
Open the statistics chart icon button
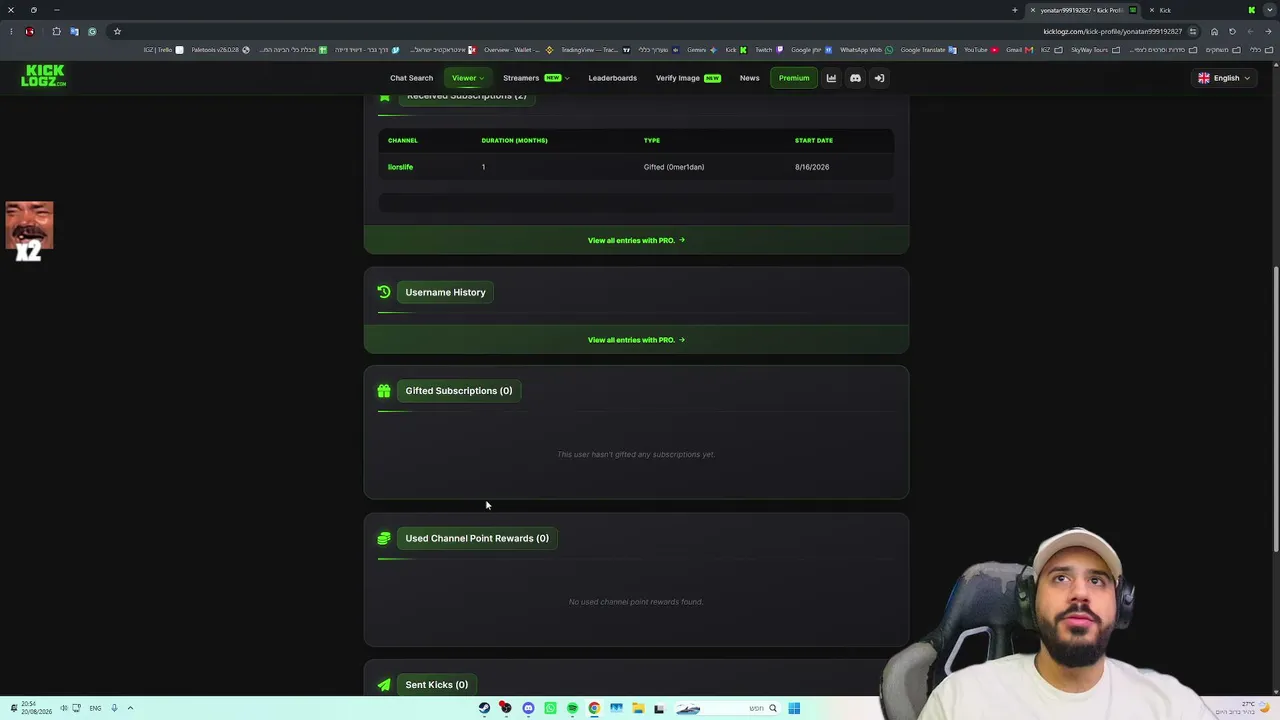coord(831,78)
